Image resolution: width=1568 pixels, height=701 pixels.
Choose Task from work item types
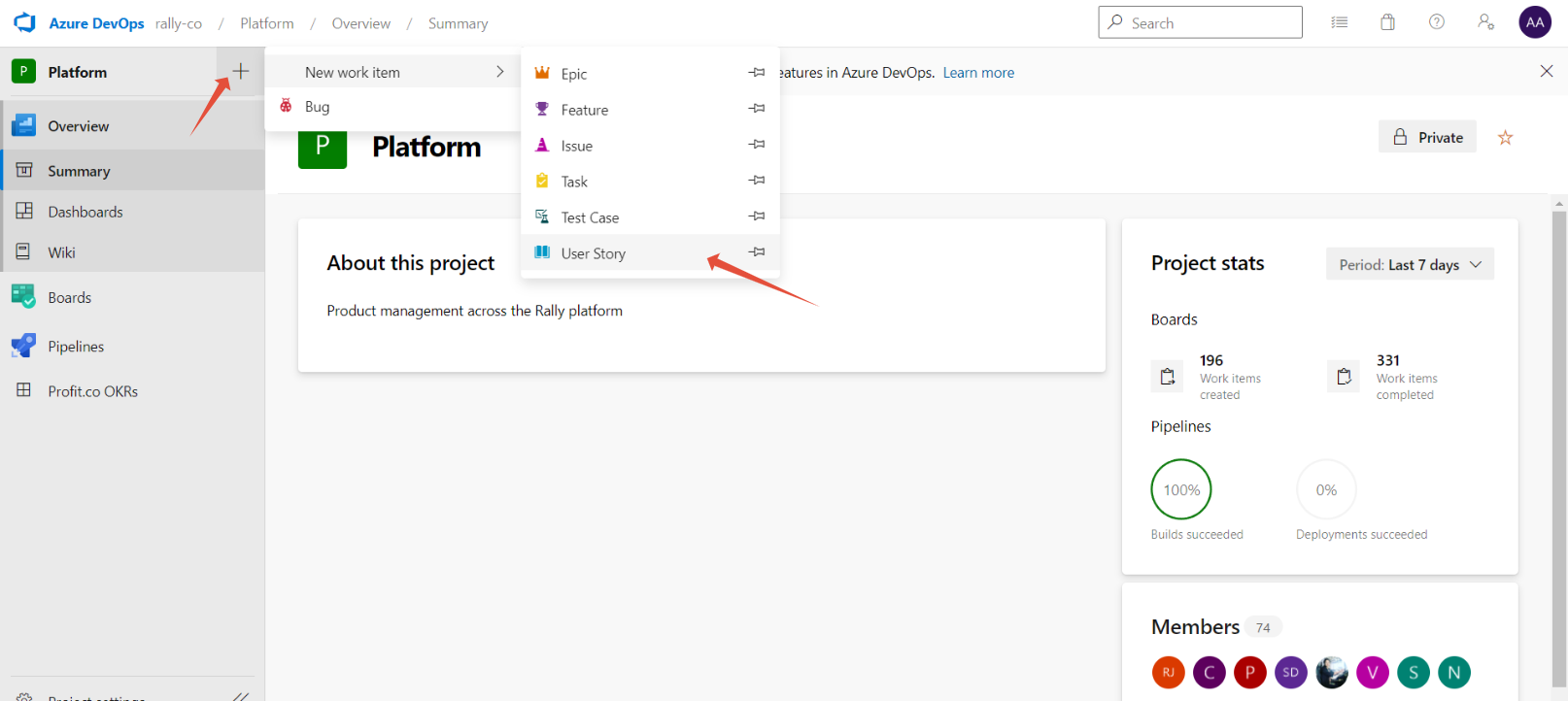[650, 181]
